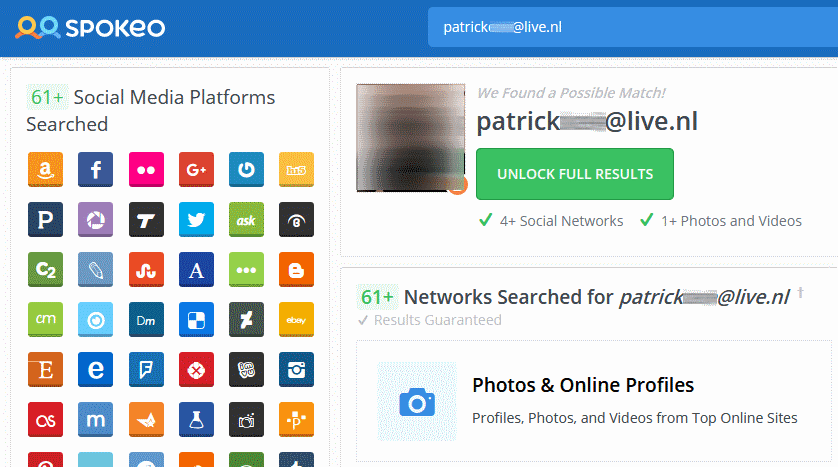This screenshot has height=467, width=838.
Task: Select the DeviantArt icon
Action: (x=246, y=320)
